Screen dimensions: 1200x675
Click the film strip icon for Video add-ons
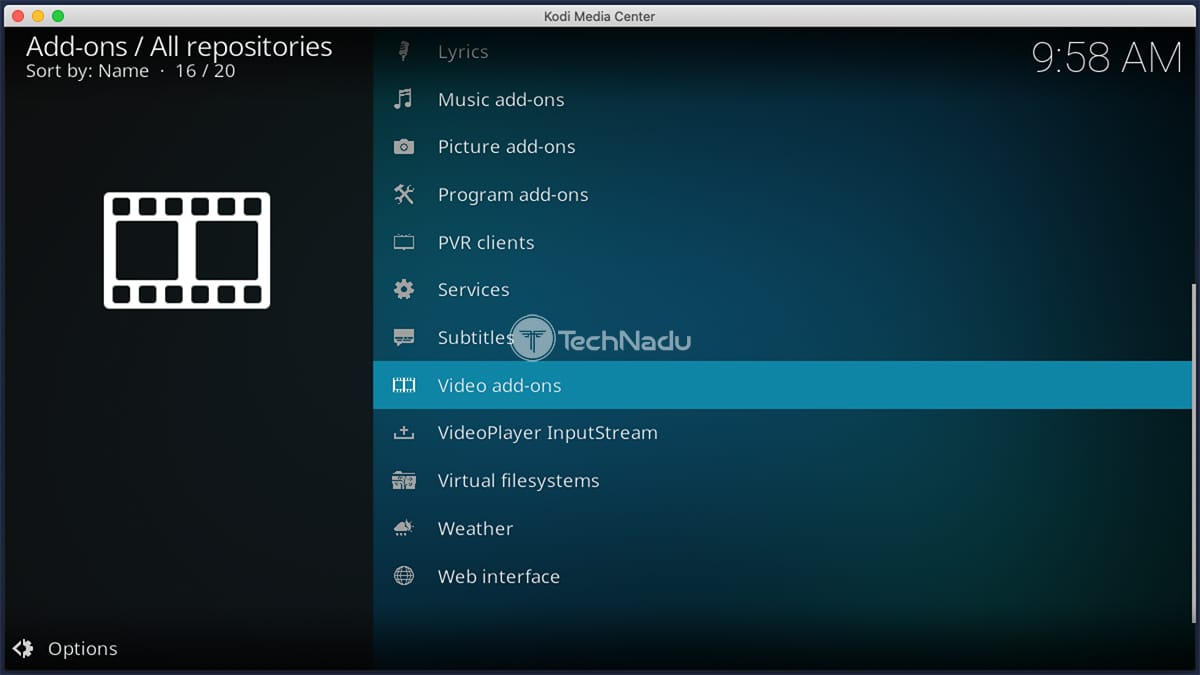[x=404, y=385]
